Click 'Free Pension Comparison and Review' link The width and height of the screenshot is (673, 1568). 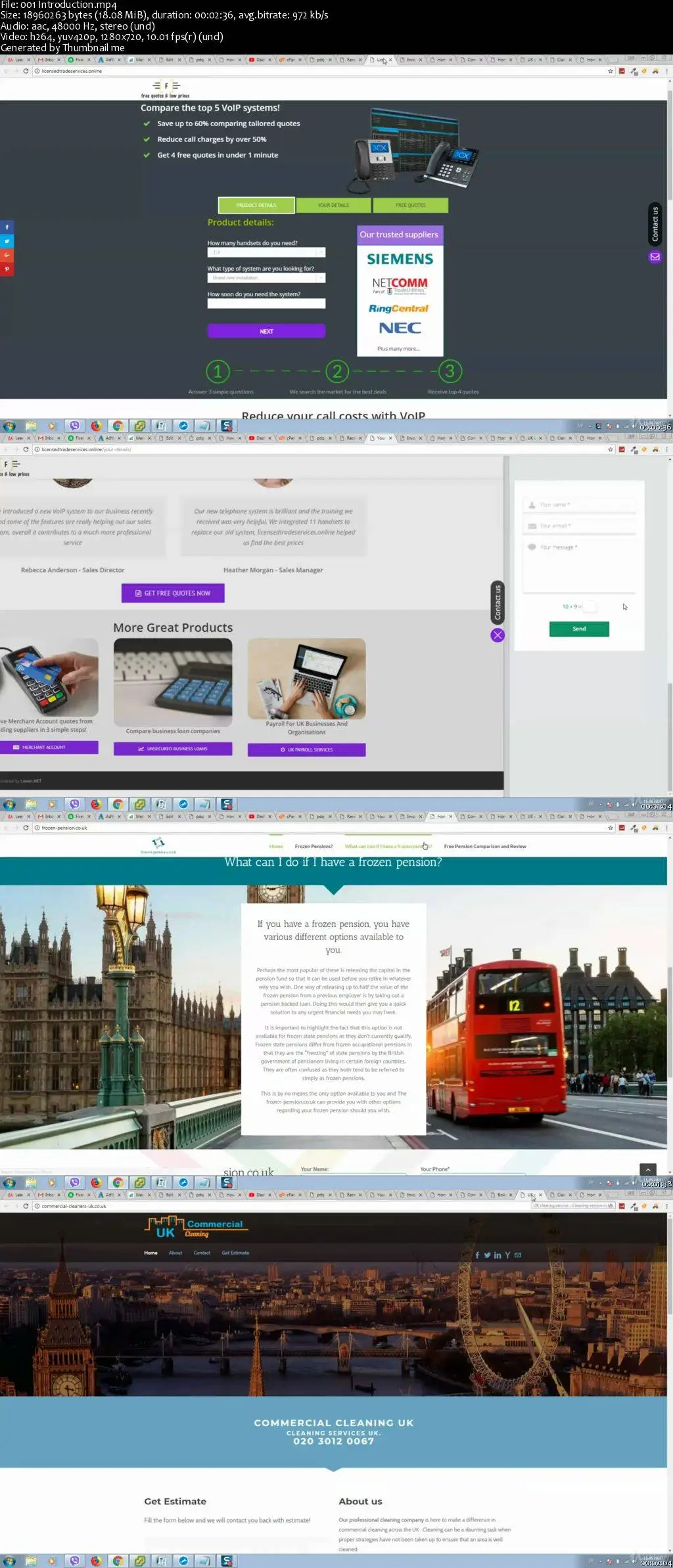pyautogui.click(x=485, y=846)
